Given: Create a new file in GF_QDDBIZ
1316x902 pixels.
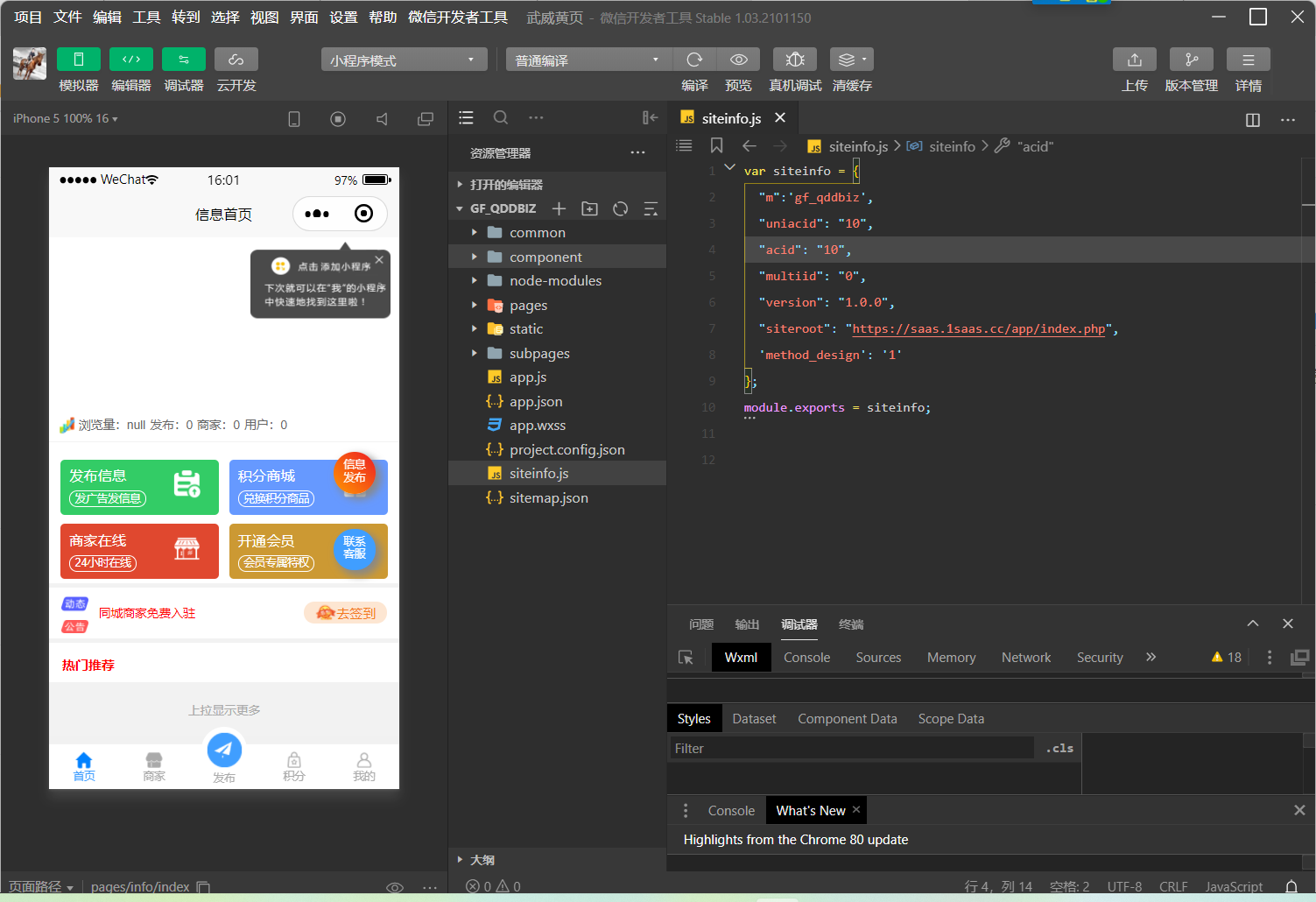Looking at the screenshot, I should [x=559, y=208].
